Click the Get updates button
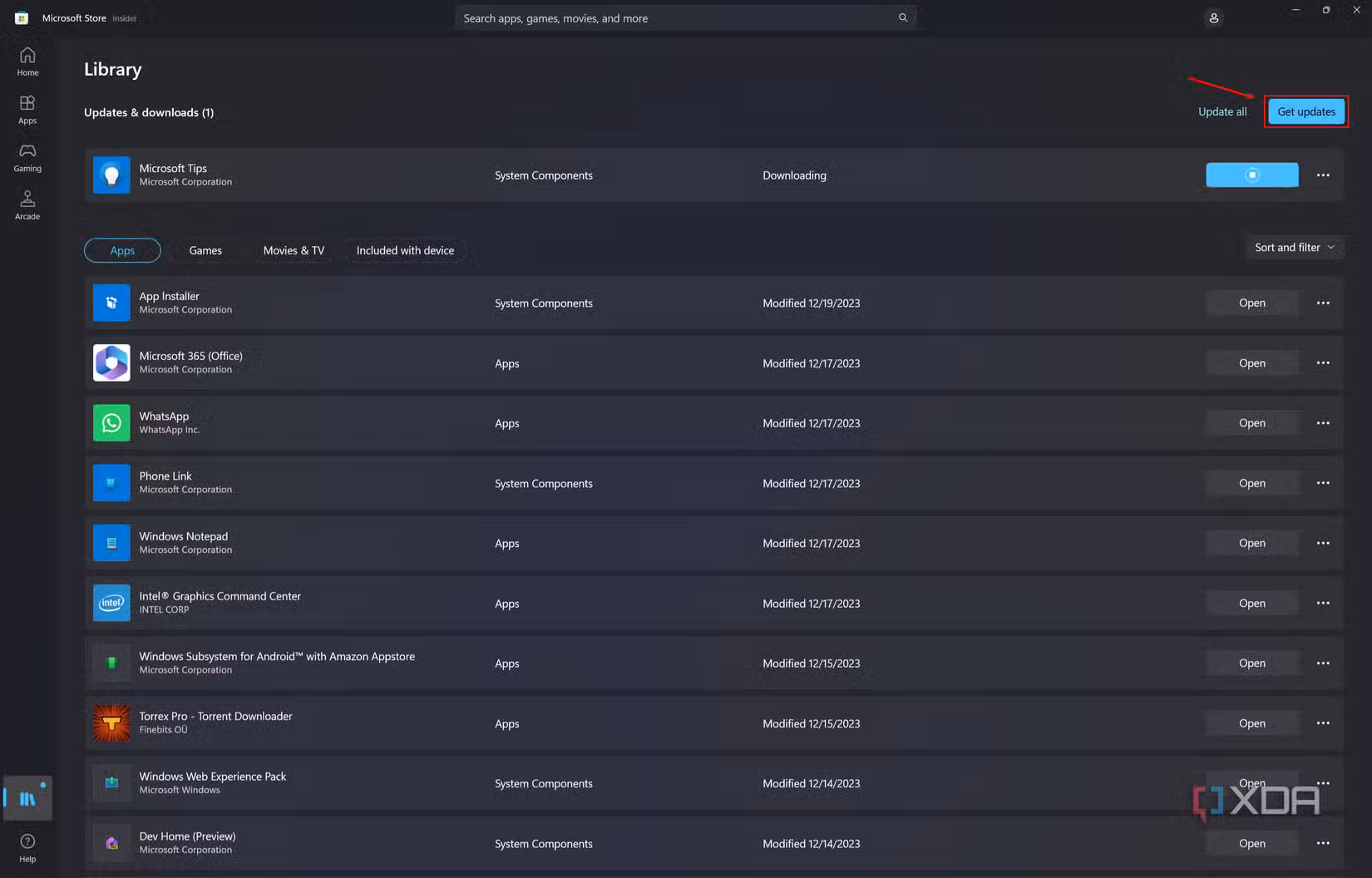The image size is (1372, 878). pos(1305,112)
